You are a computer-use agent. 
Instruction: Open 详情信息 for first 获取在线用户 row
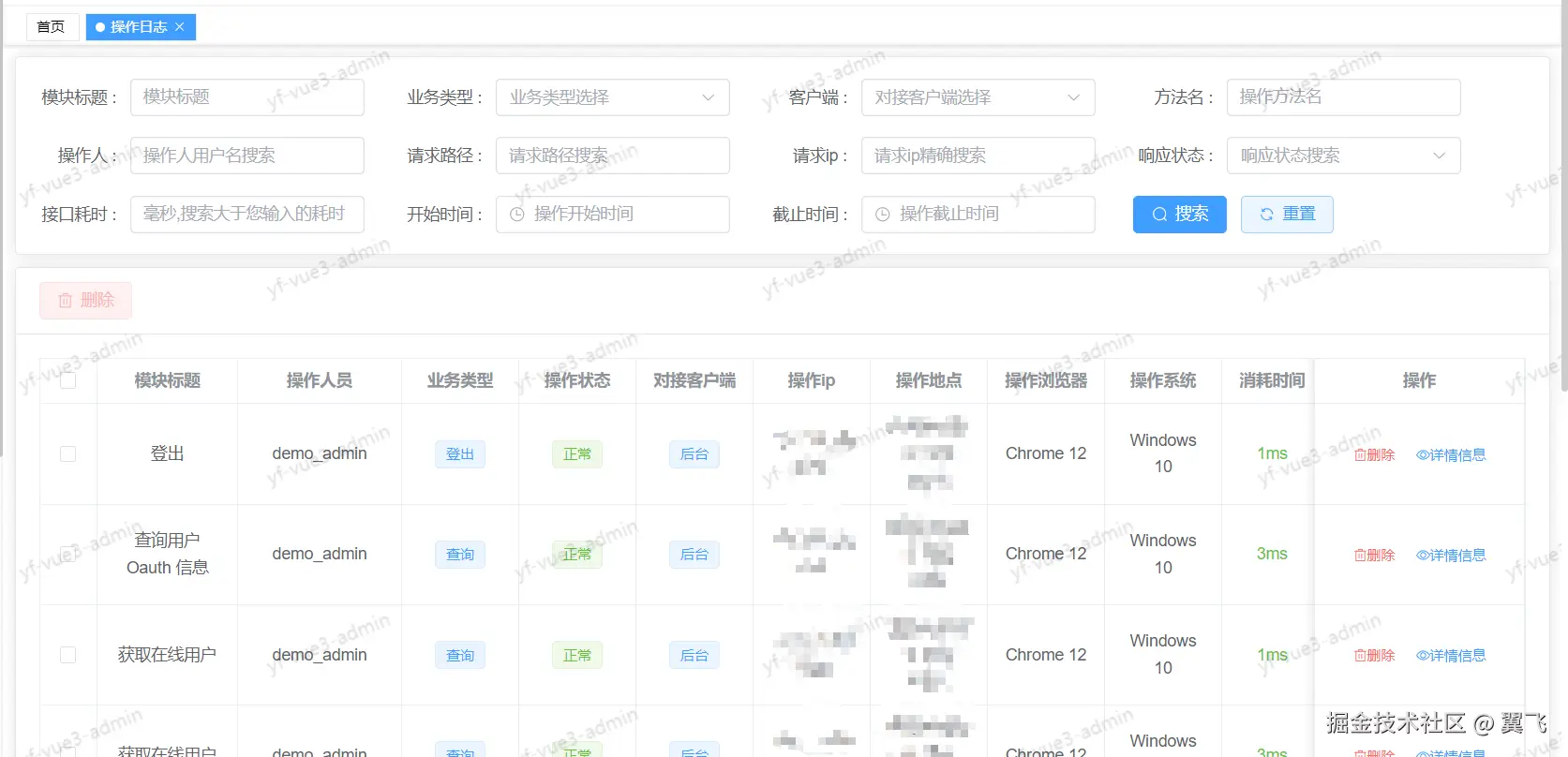[x=1451, y=656]
